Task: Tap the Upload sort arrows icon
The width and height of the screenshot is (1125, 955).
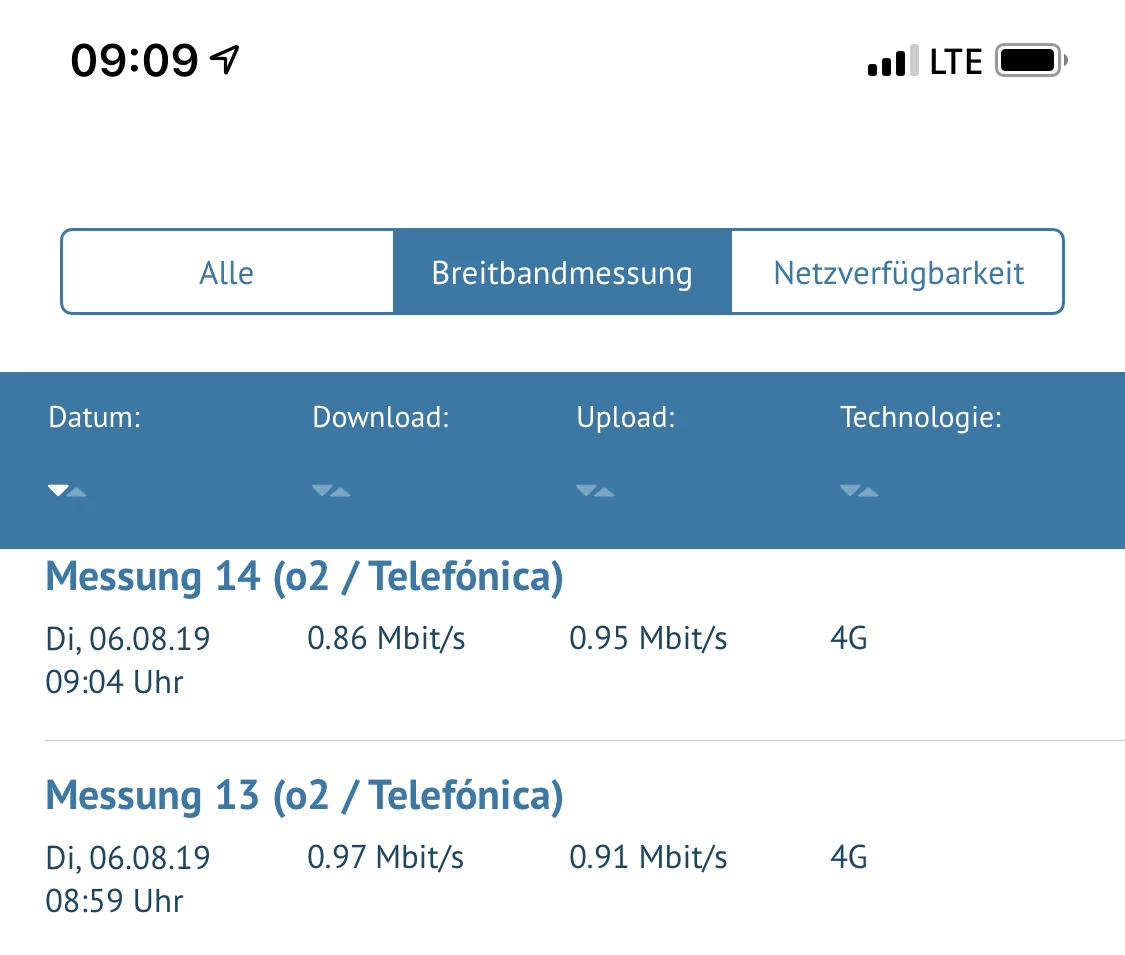Action: tap(595, 491)
